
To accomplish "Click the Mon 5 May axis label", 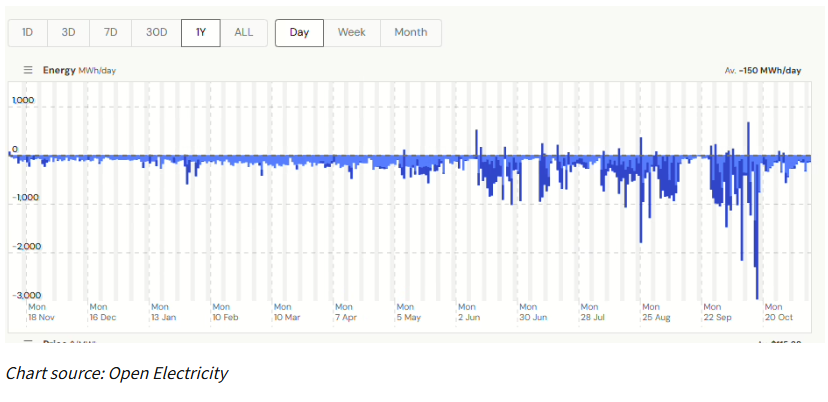I will tap(409, 312).
